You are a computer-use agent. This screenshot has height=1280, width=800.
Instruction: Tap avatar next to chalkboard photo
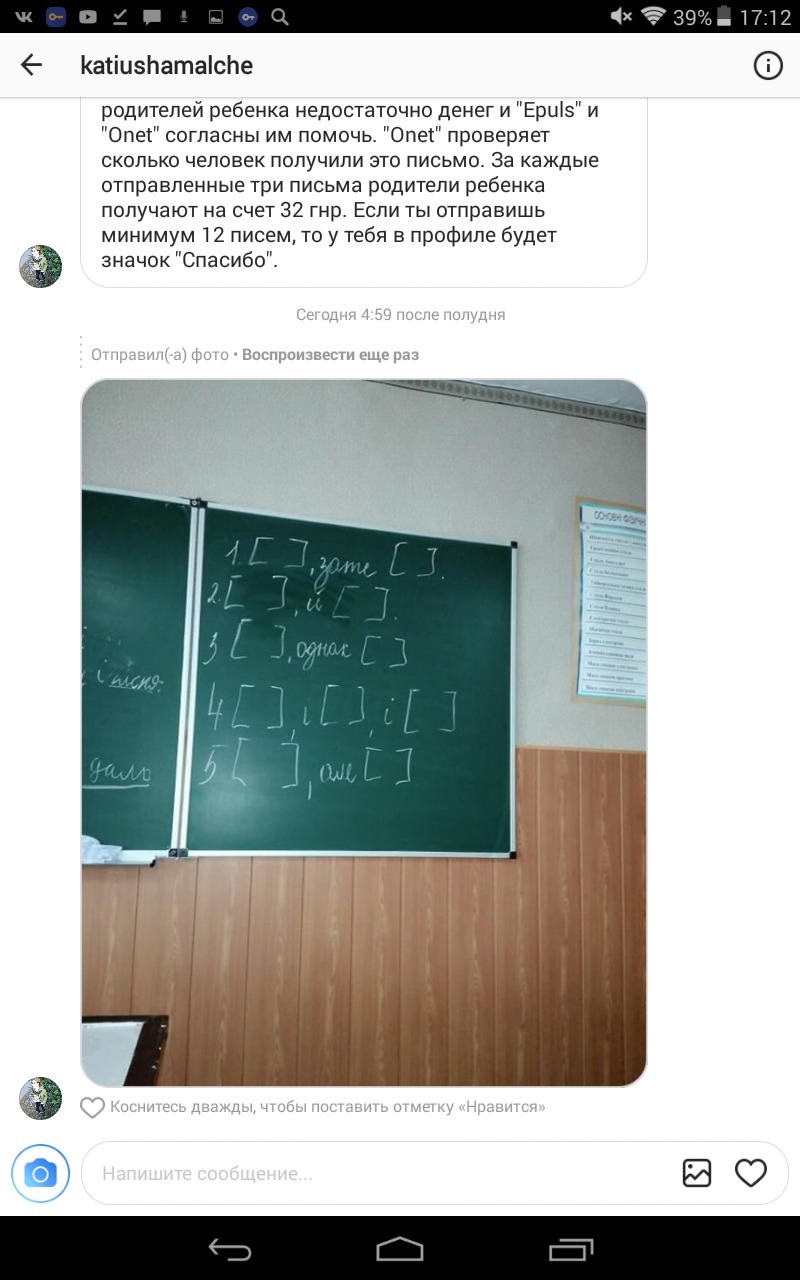(x=41, y=1098)
